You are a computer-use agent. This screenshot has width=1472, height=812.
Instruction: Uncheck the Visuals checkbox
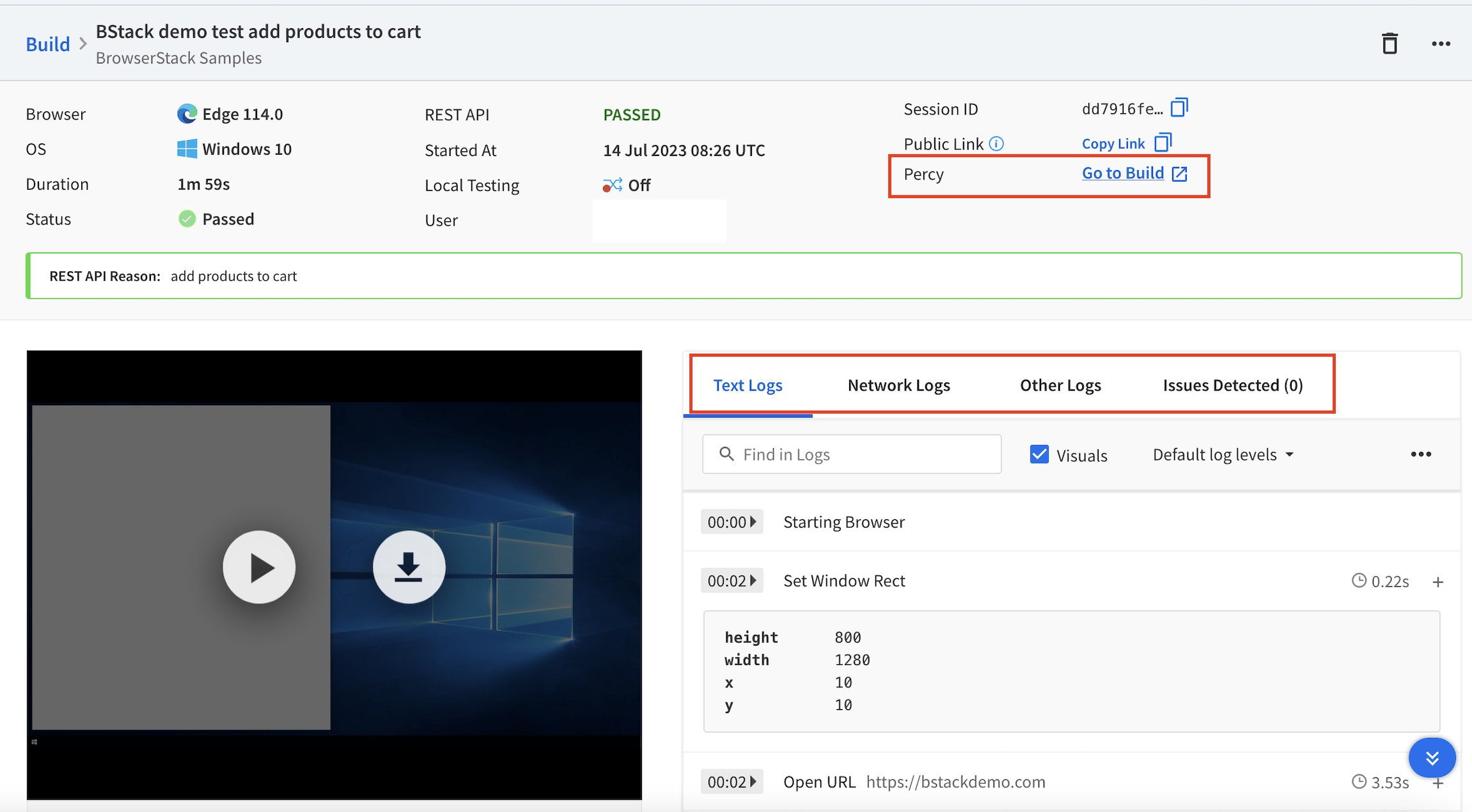1039,455
